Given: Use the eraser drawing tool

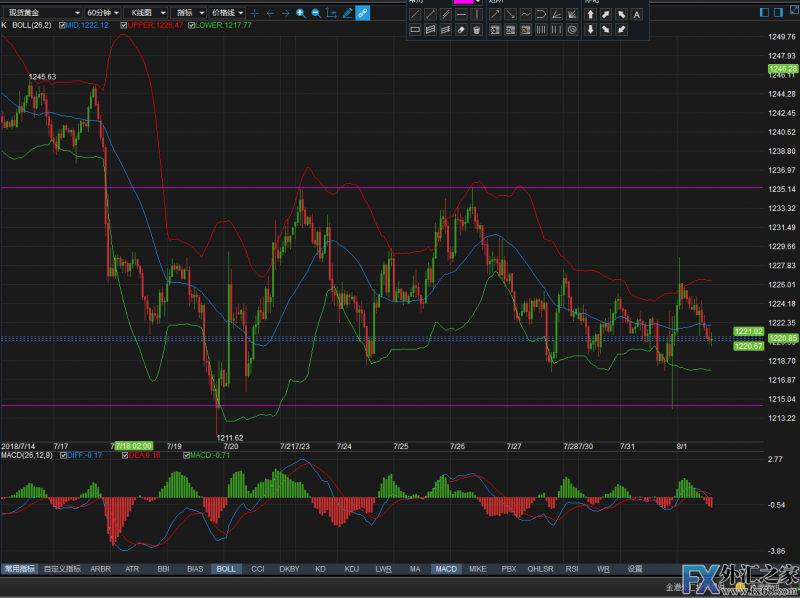Looking at the screenshot, I should tap(461, 30).
